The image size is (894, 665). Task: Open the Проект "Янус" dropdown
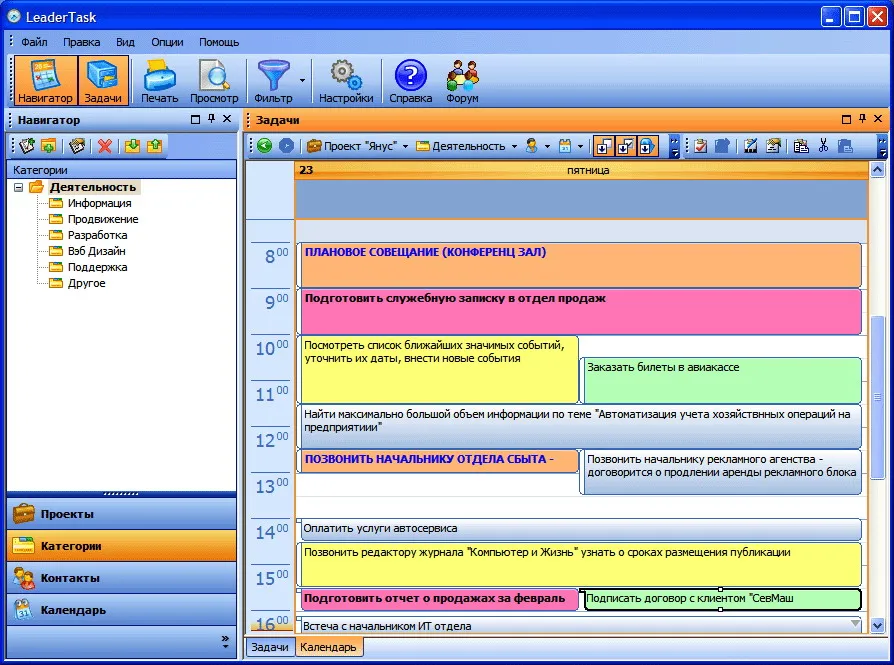tap(357, 146)
